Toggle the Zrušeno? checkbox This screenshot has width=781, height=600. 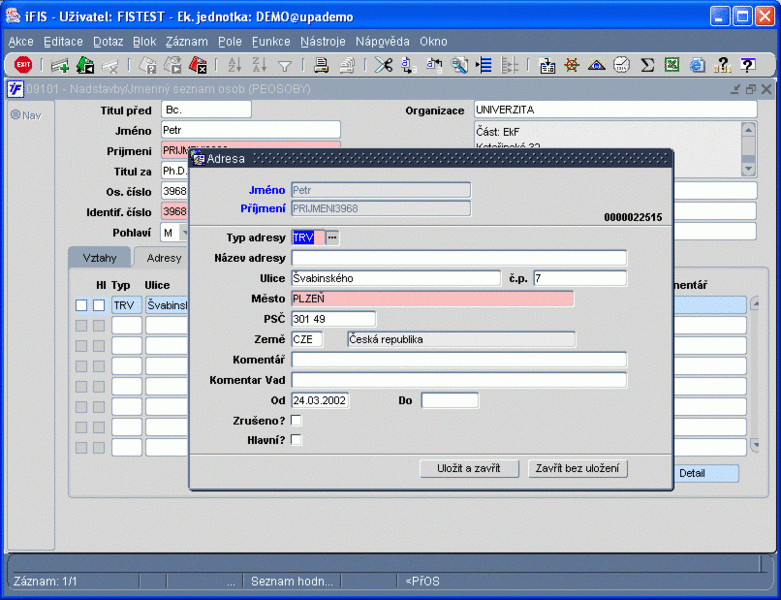[296, 421]
